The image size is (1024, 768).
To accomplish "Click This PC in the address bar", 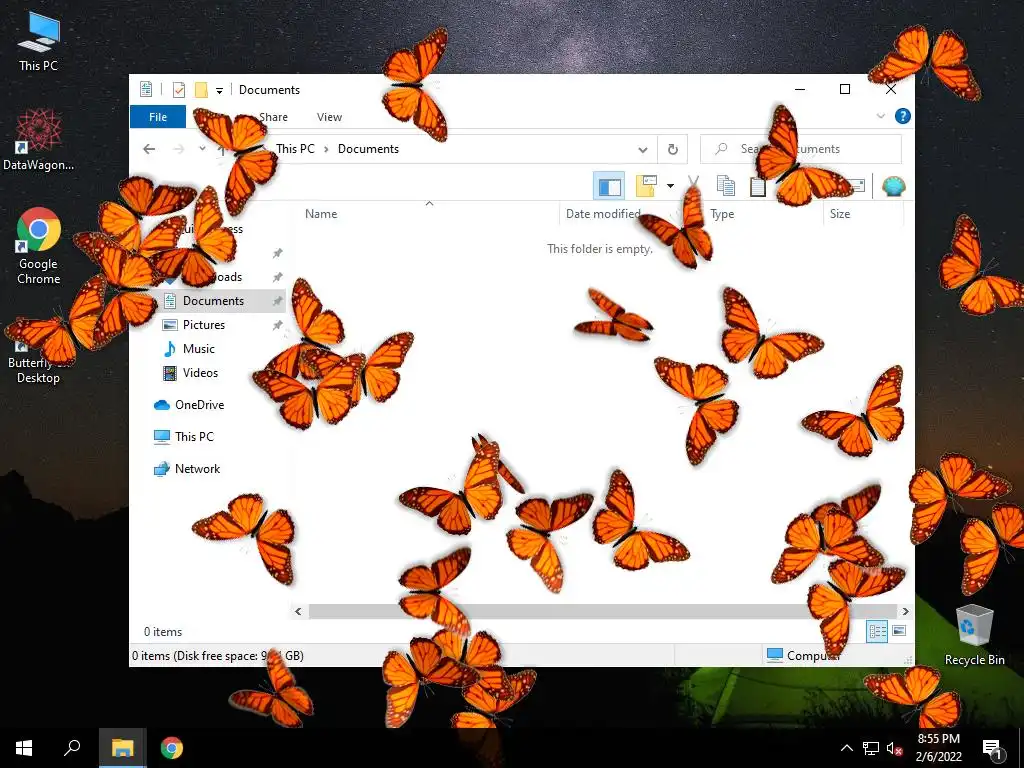I will click(295, 149).
